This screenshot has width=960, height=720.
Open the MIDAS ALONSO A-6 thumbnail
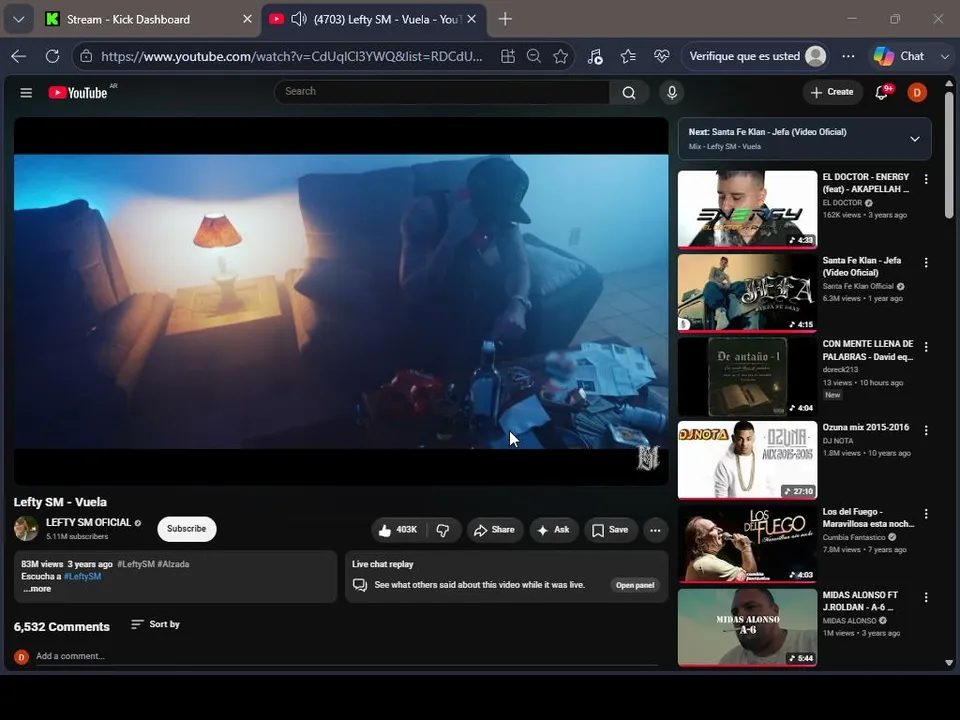click(x=747, y=628)
